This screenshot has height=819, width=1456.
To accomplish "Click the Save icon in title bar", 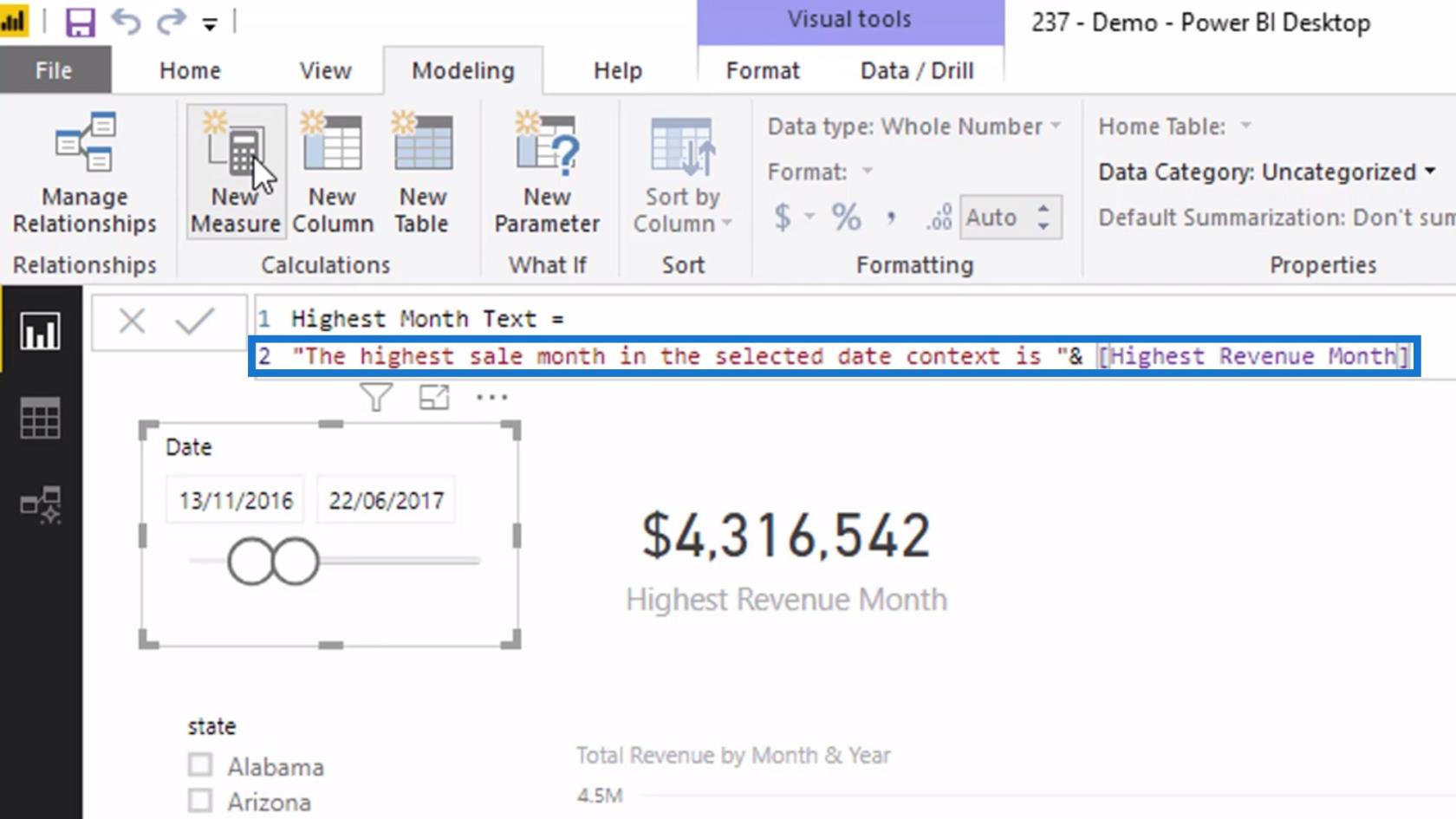I will [80, 21].
